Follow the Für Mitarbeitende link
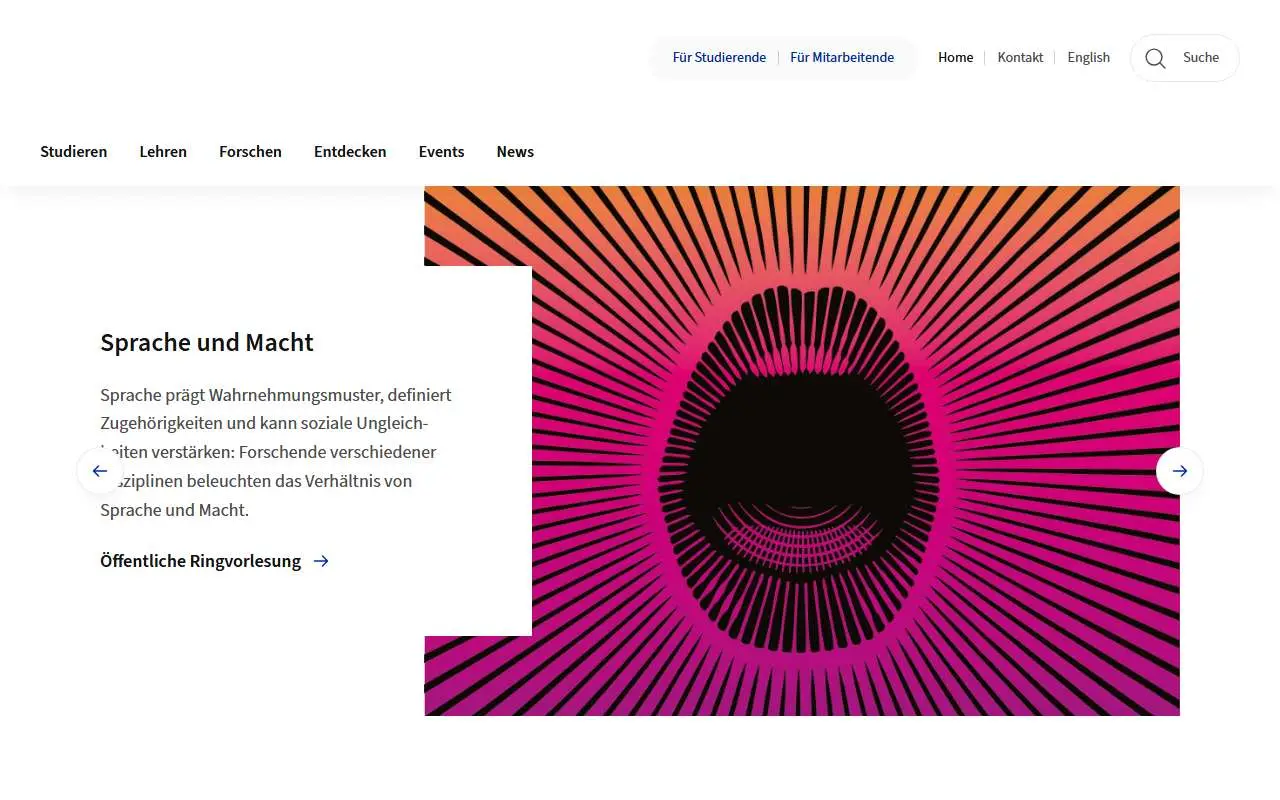 (x=842, y=57)
